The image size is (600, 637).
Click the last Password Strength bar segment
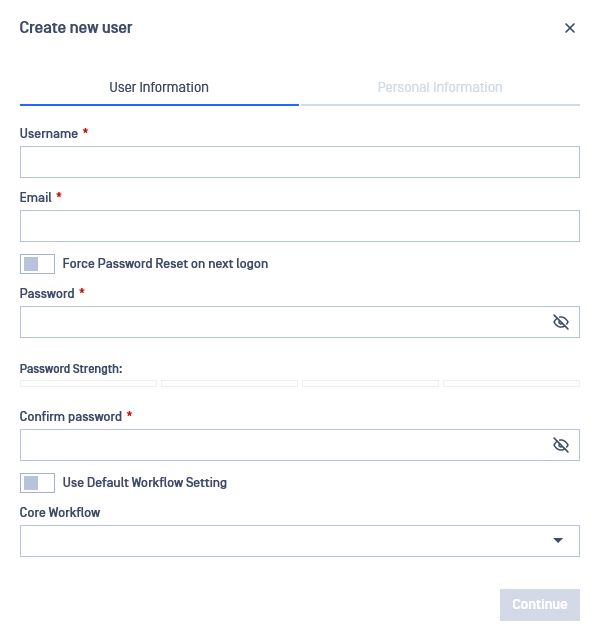pos(511,384)
